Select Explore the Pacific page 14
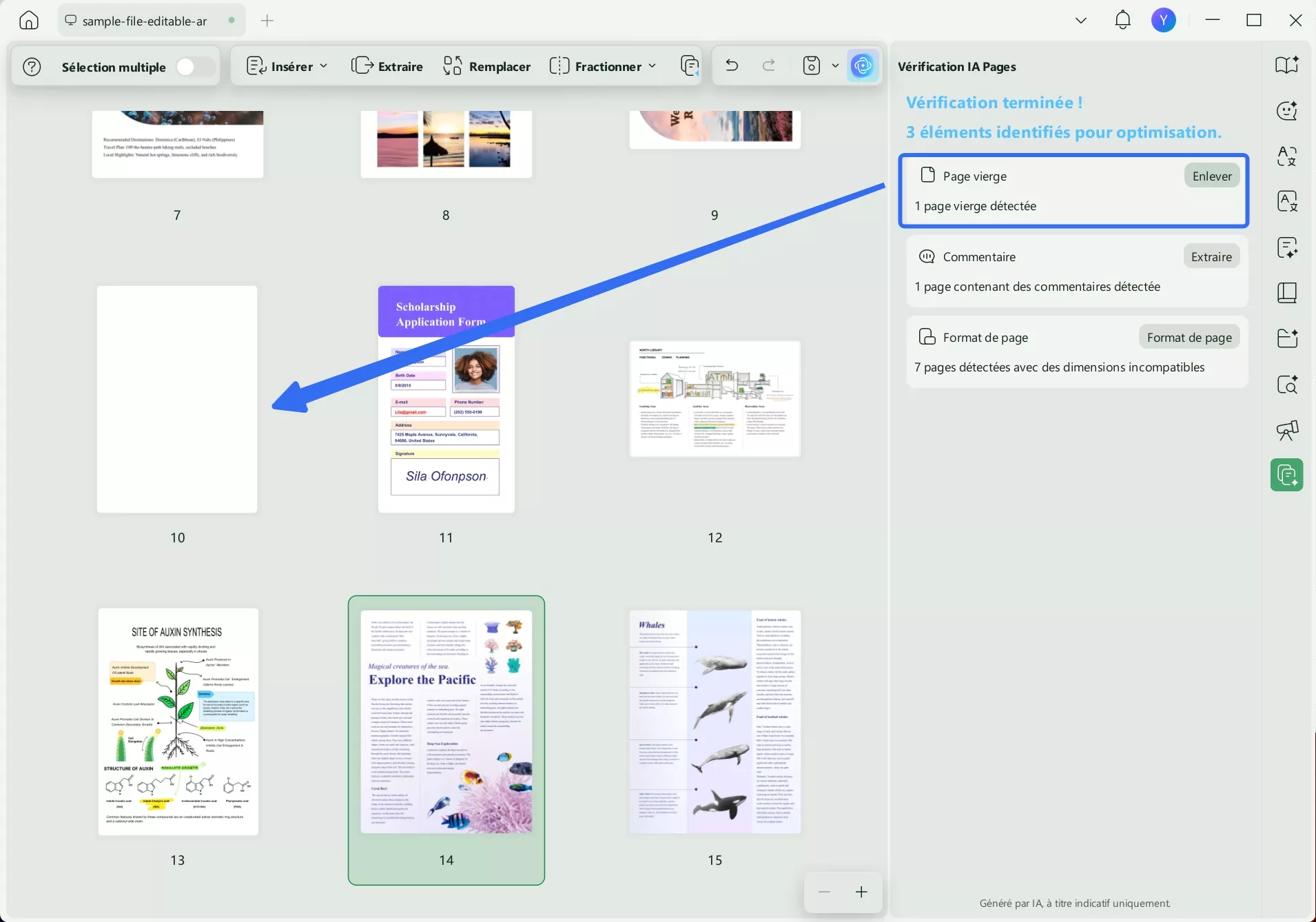The width and height of the screenshot is (1316, 922). 446,721
